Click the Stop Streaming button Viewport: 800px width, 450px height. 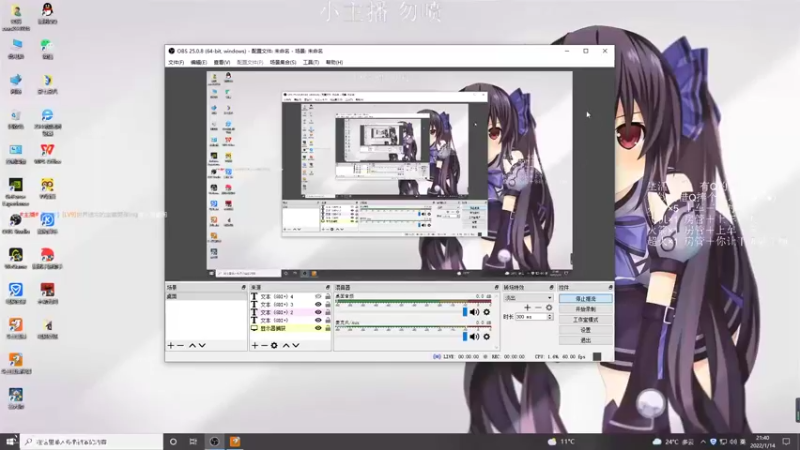[585, 298]
